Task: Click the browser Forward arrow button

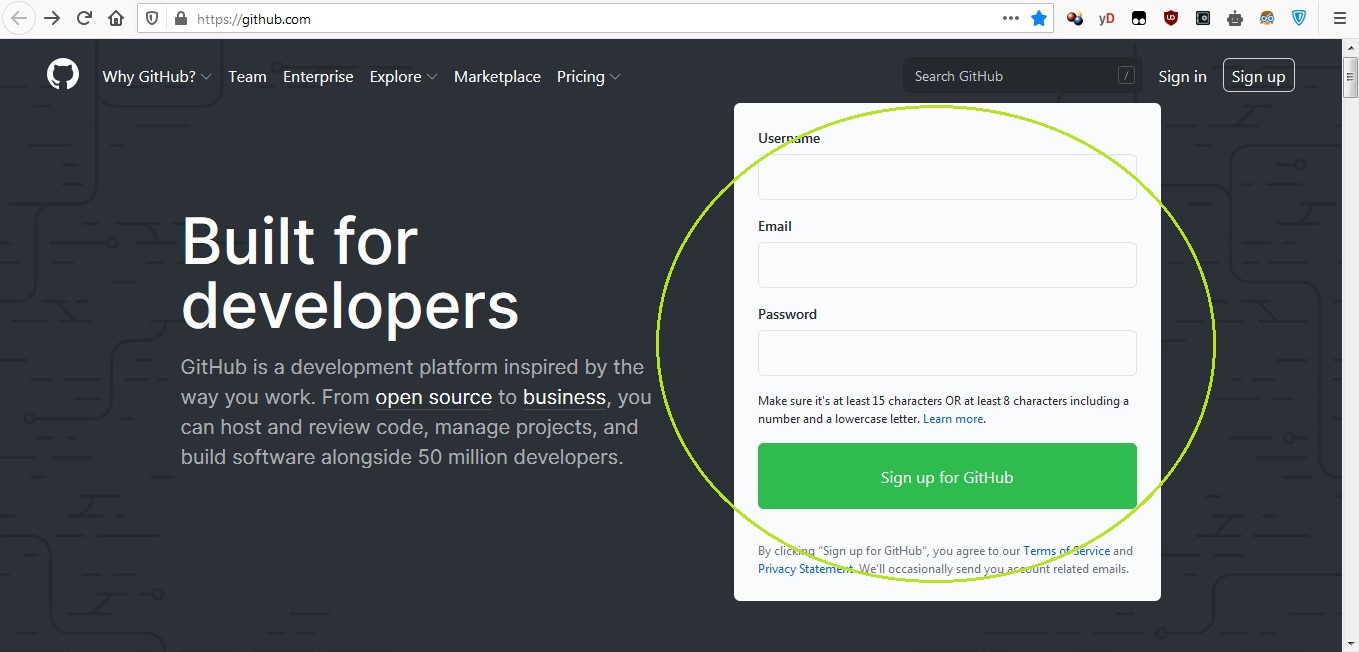Action: (52, 18)
